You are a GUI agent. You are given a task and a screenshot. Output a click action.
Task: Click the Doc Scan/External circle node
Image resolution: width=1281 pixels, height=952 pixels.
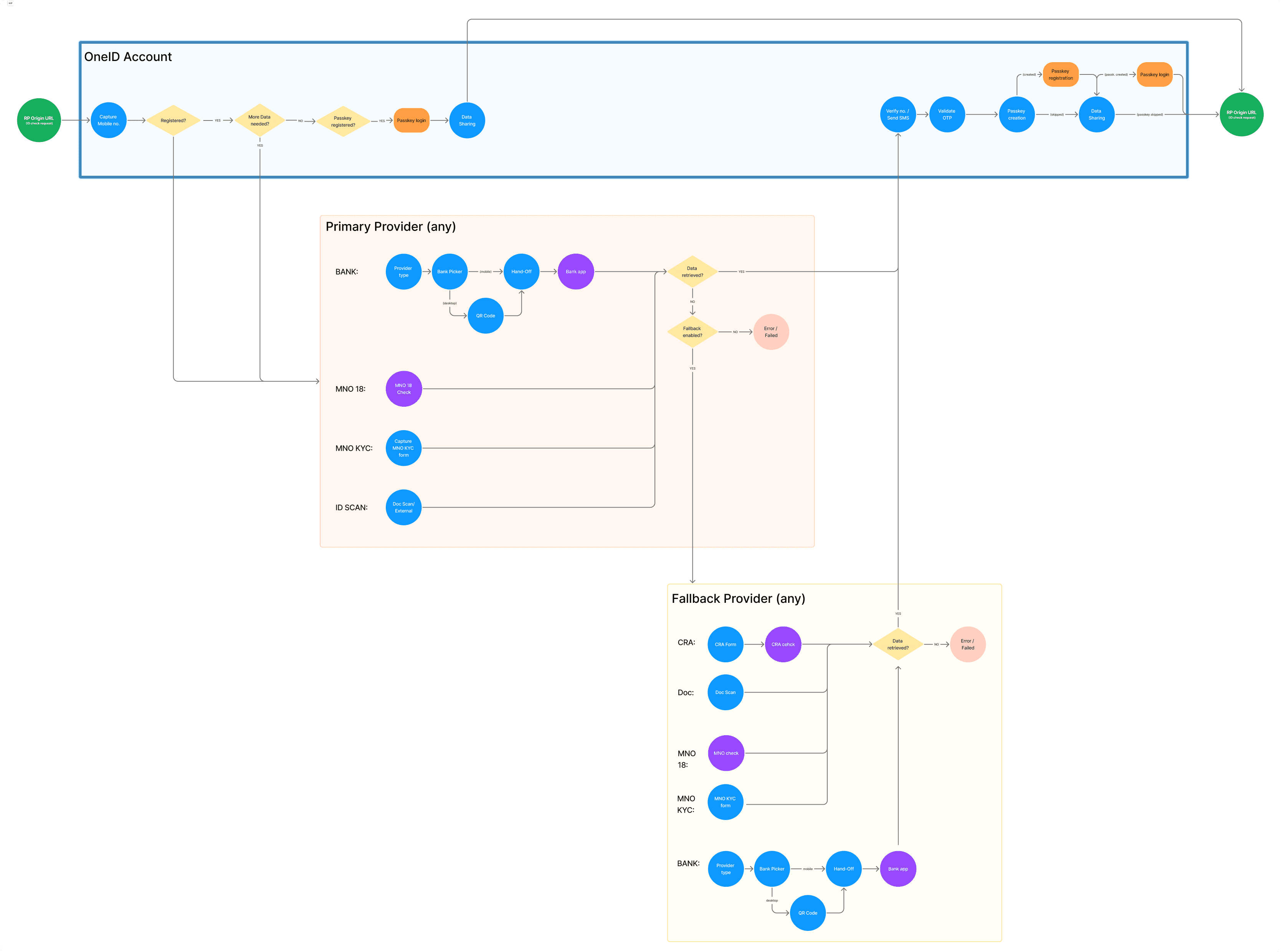pos(403,508)
